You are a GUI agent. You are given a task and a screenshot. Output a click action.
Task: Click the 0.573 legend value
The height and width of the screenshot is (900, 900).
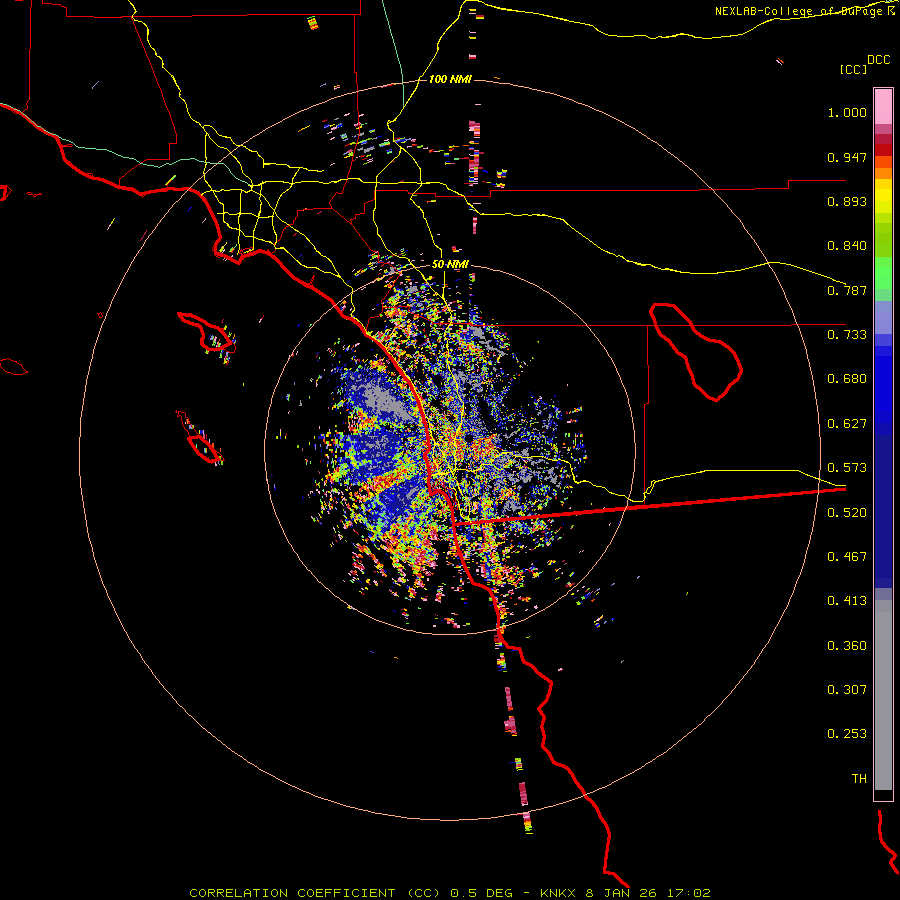coord(847,468)
